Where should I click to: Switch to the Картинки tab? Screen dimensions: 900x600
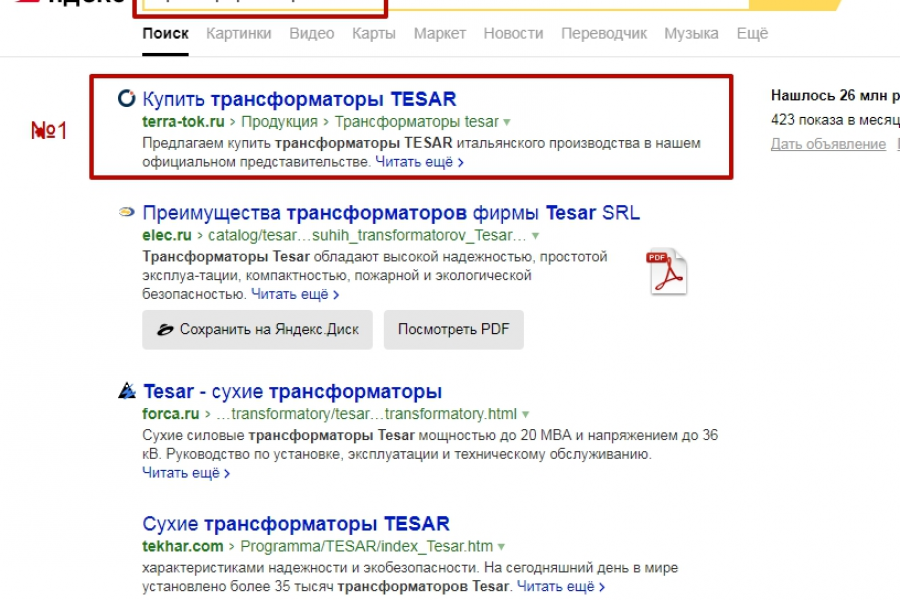239,33
